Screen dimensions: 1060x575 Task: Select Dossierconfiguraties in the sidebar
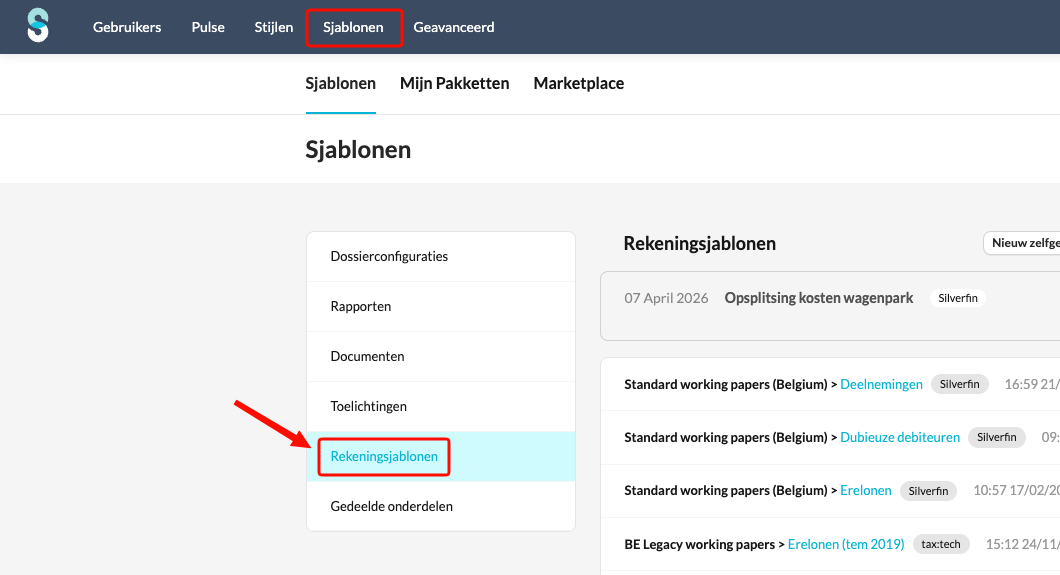click(389, 256)
